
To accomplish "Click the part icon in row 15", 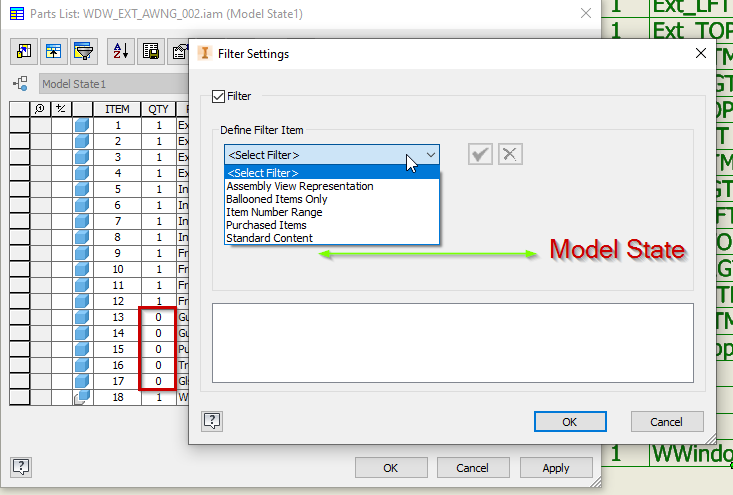I will coord(82,349).
